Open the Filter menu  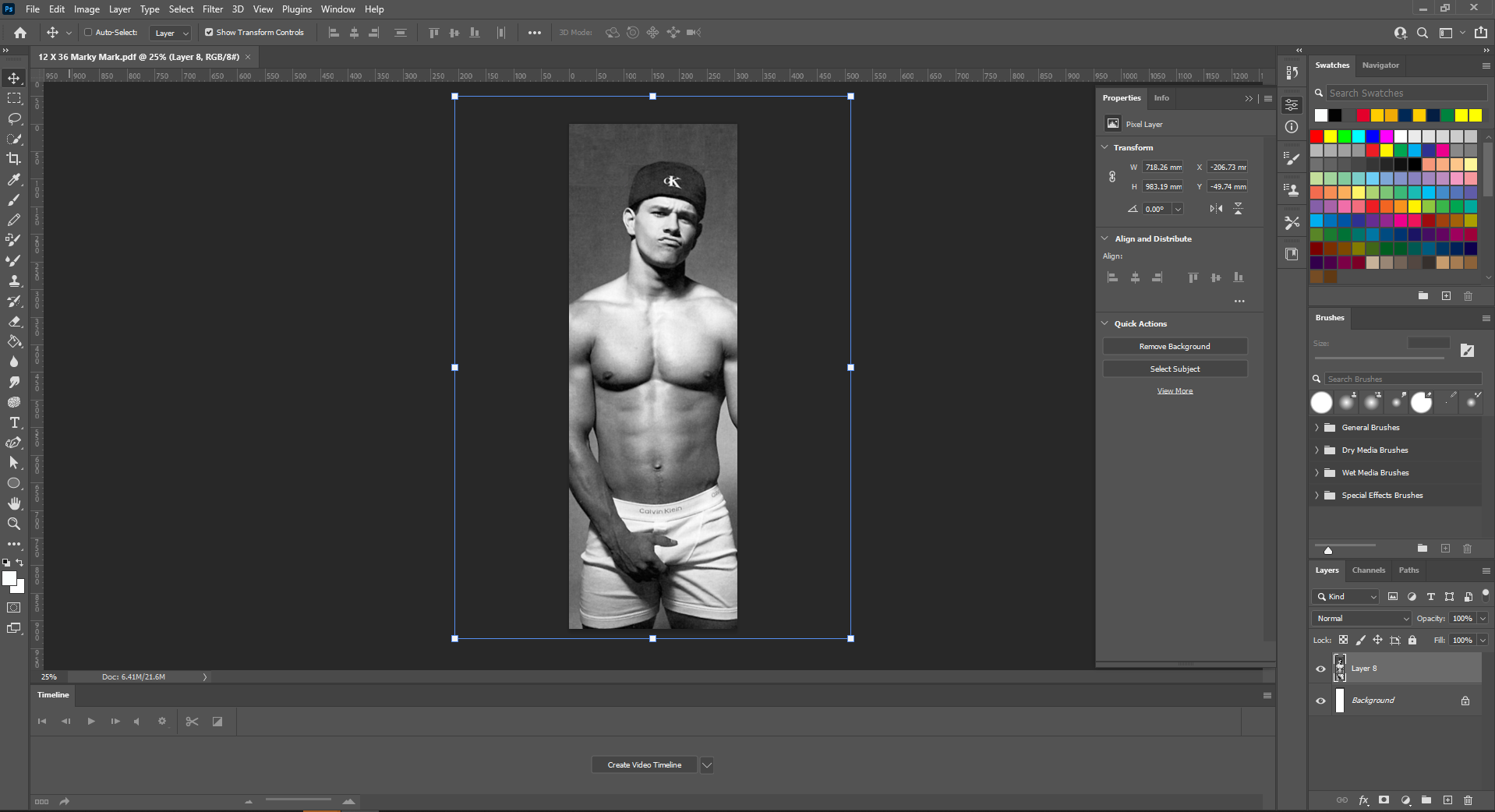tap(213, 9)
